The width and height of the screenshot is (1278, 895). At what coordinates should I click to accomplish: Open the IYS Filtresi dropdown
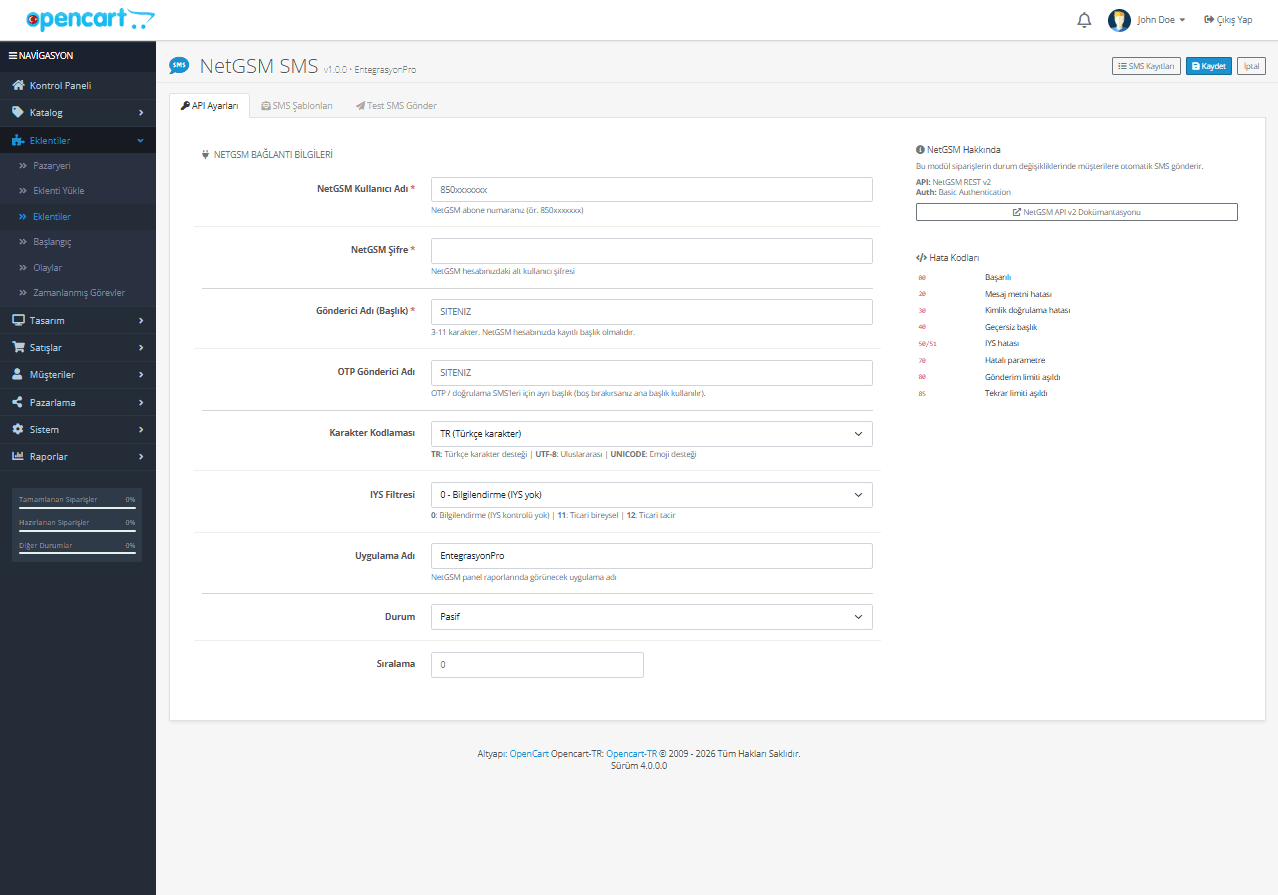pyautogui.click(x=652, y=495)
